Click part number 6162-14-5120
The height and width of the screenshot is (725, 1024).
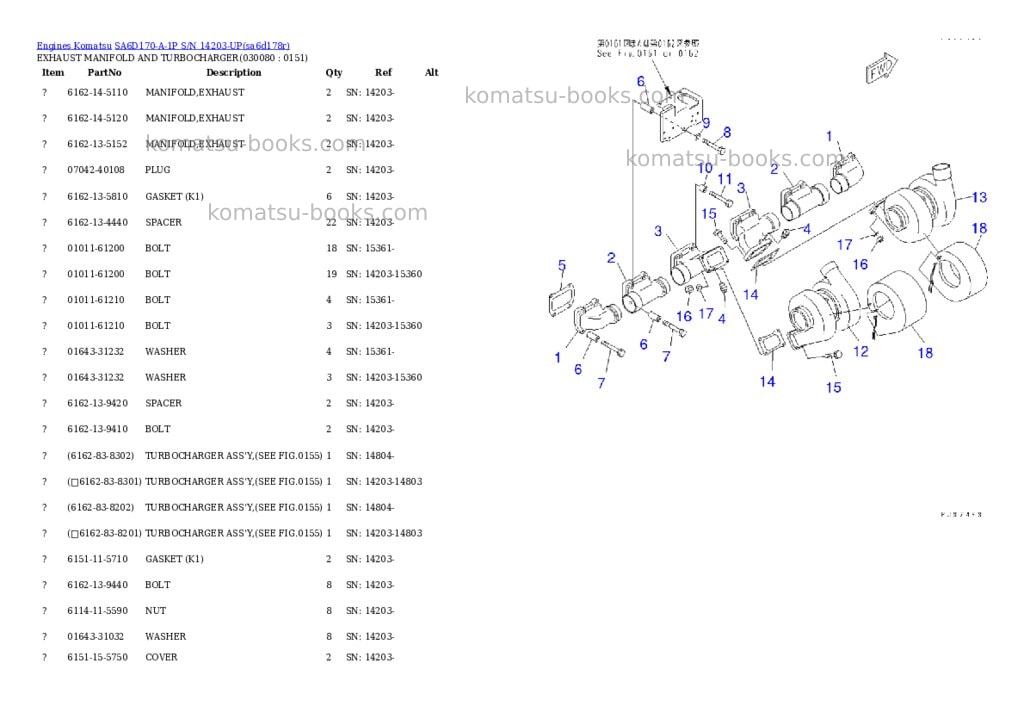pos(97,118)
